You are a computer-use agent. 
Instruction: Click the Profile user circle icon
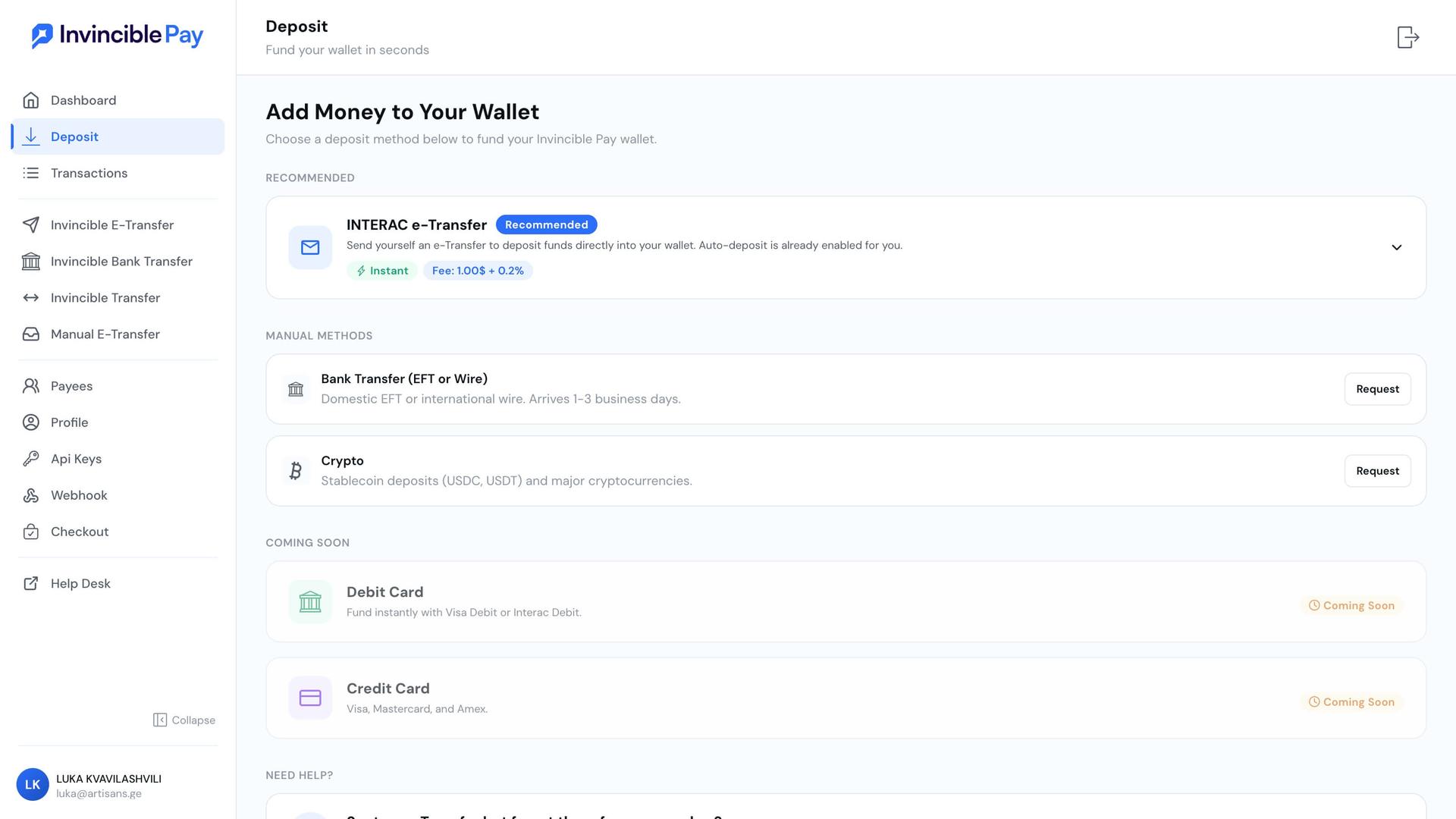click(31, 422)
